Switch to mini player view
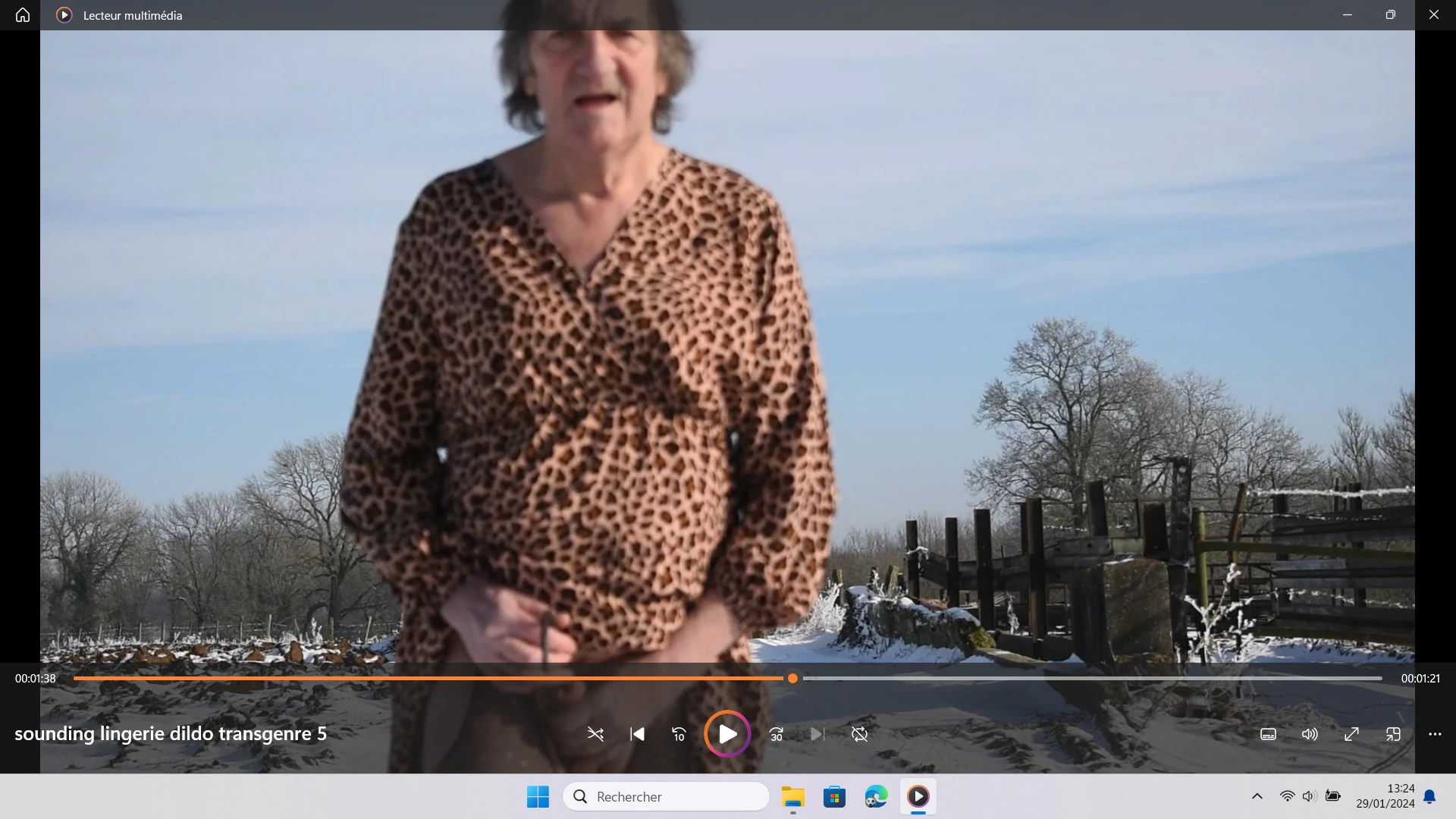The width and height of the screenshot is (1456, 819). click(1393, 734)
